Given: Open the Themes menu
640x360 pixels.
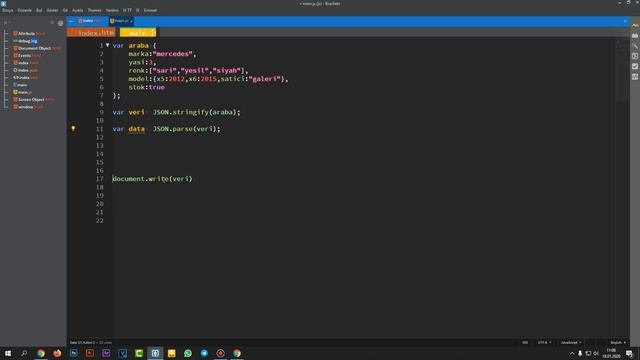Looking at the screenshot, I should [94, 10].
